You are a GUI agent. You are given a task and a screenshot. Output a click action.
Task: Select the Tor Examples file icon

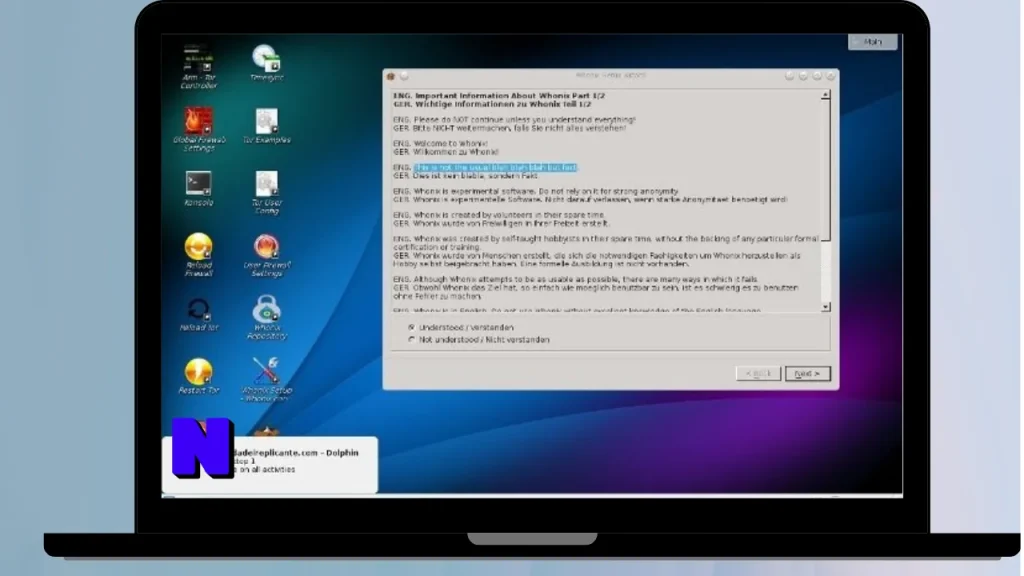(266, 126)
